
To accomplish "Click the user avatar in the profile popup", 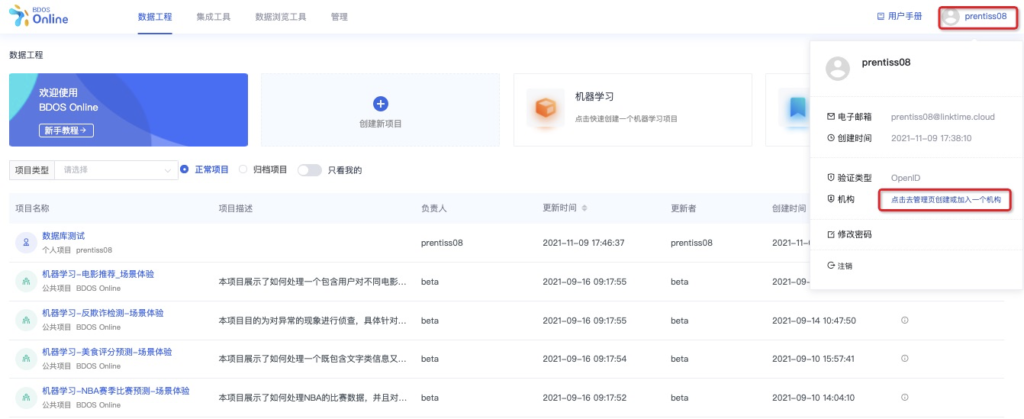I will [838, 69].
